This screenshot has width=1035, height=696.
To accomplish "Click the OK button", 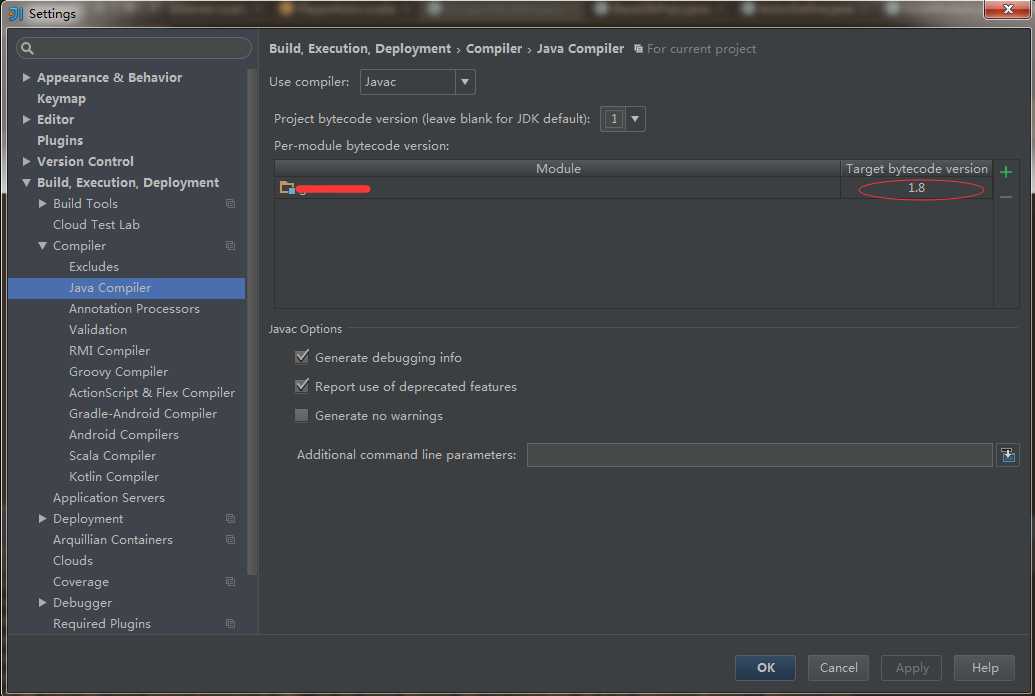I will 765,668.
